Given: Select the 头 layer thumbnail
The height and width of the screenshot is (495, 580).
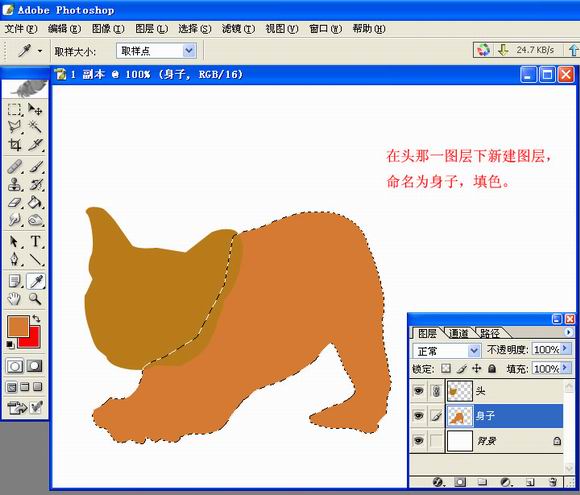Looking at the screenshot, I should click(460, 391).
